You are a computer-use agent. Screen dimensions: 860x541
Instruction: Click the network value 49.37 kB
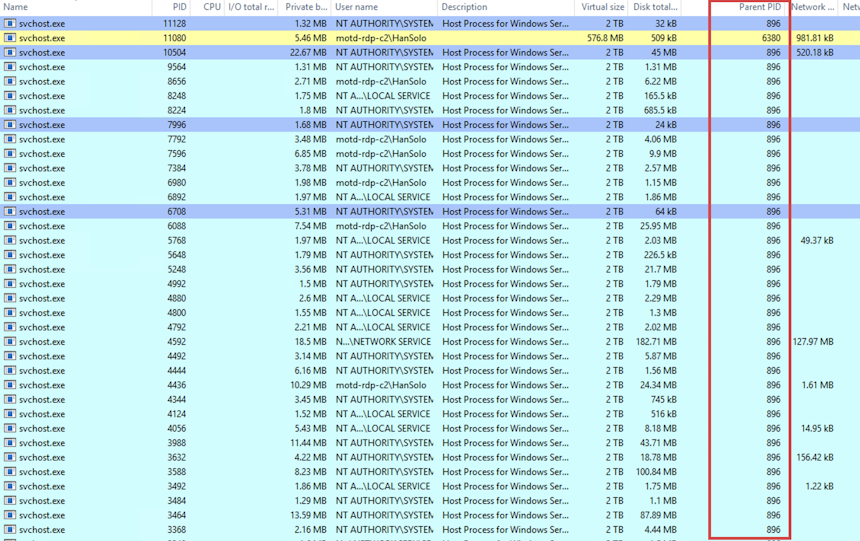(x=817, y=240)
